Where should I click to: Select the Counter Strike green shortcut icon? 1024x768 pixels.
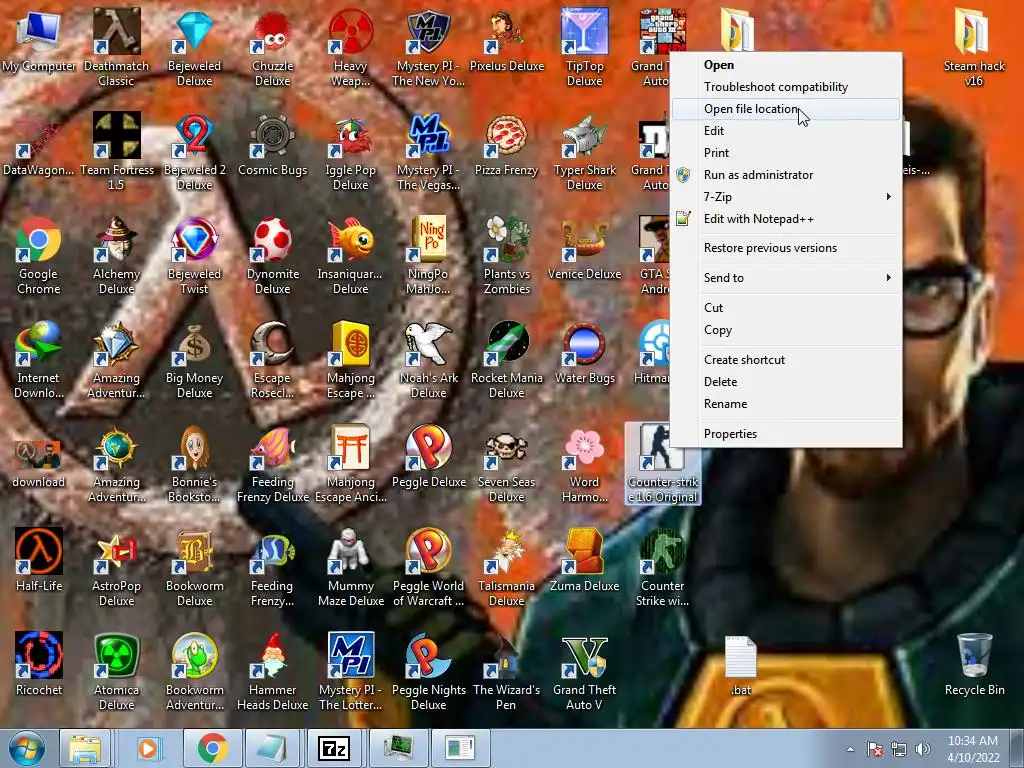(663, 551)
